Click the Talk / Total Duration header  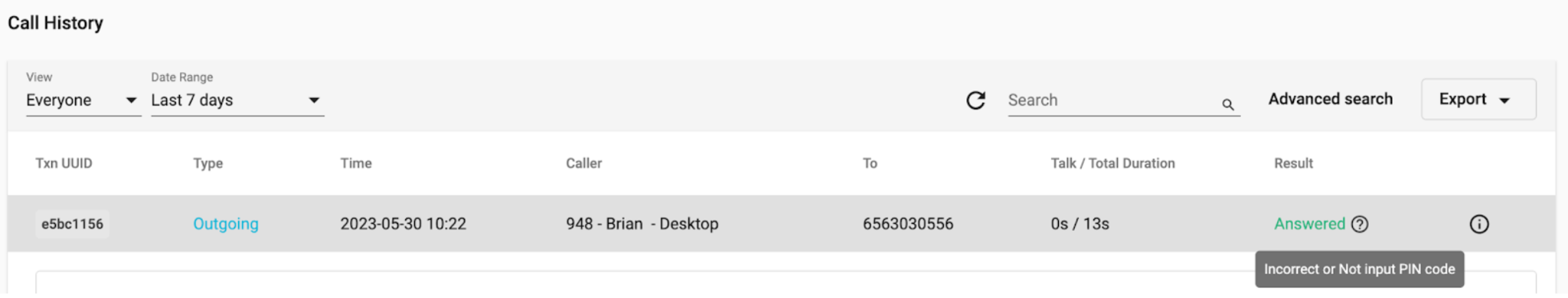point(1112,163)
